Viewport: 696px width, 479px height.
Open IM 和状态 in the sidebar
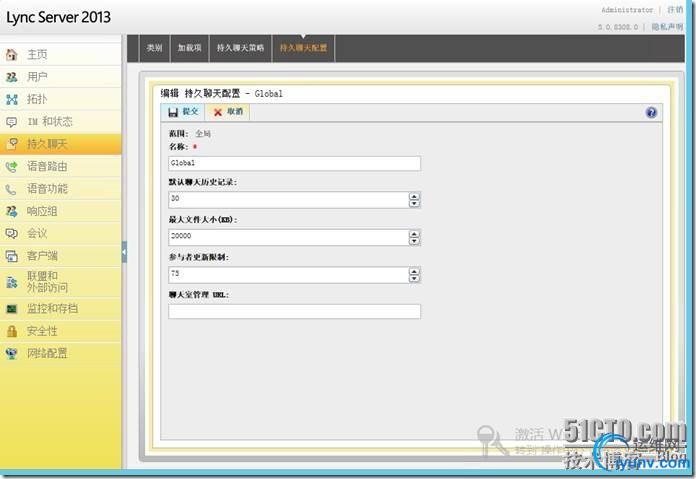pyautogui.click(x=60, y=122)
